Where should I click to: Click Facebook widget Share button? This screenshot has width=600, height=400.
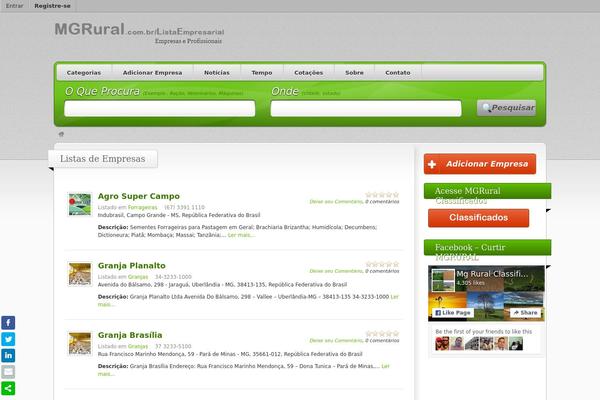(x=525, y=313)
